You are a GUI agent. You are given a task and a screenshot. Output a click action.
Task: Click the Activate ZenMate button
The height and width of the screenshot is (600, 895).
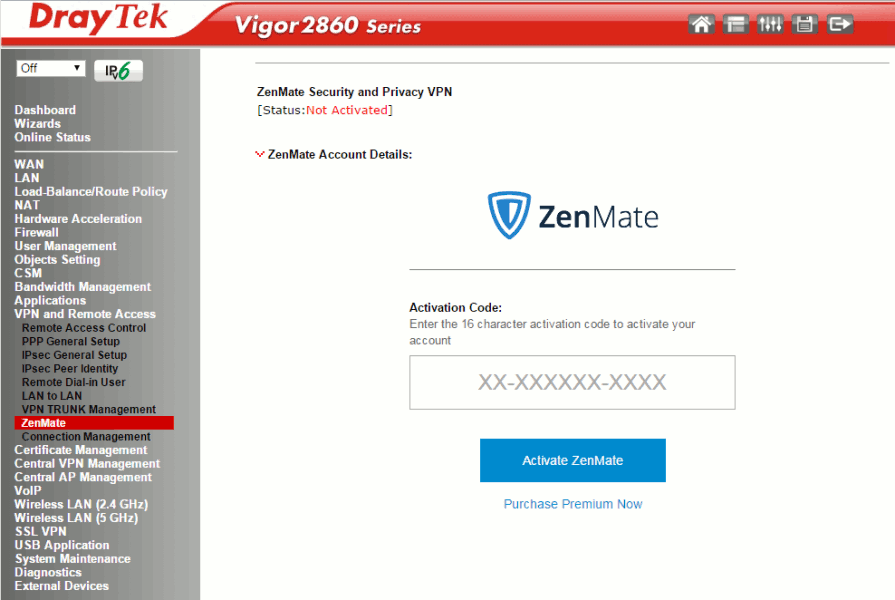click(573, 460)
